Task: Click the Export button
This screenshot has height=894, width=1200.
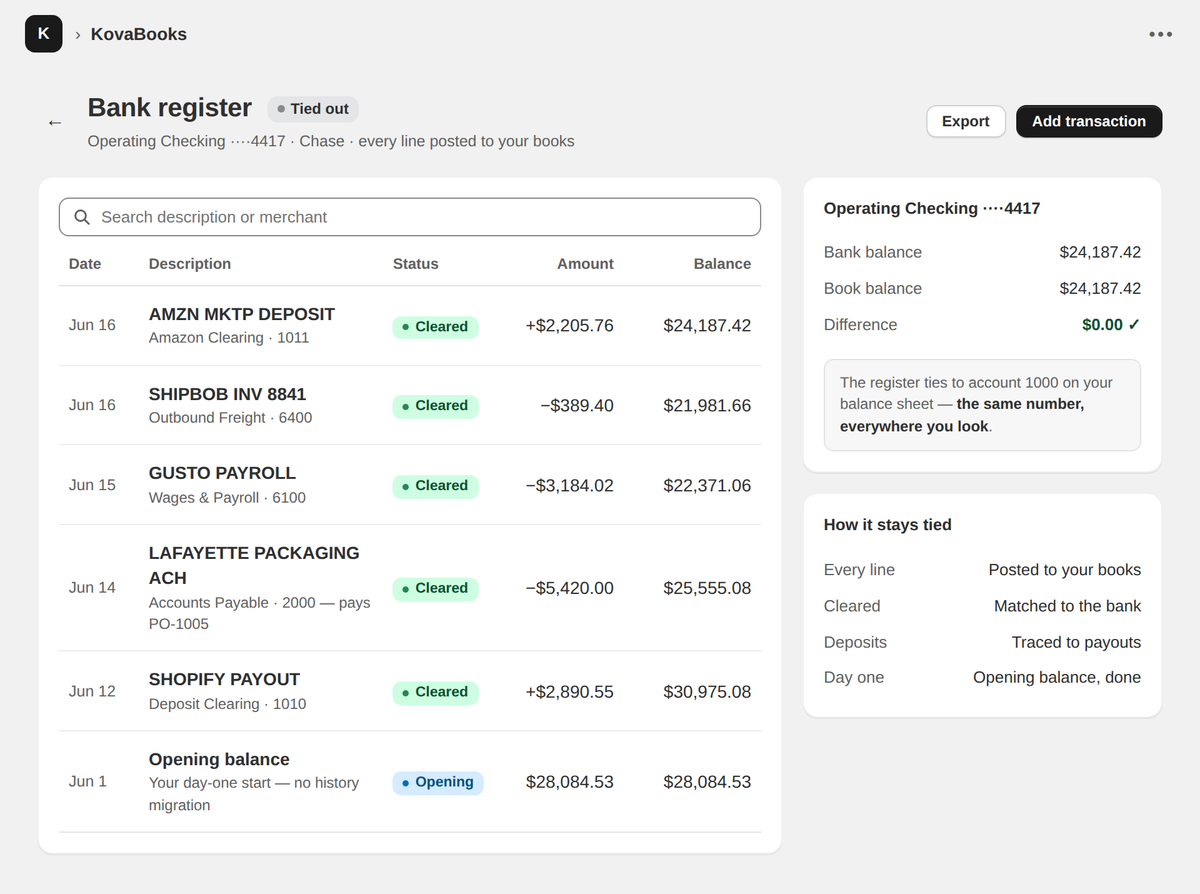Action: 965,121
